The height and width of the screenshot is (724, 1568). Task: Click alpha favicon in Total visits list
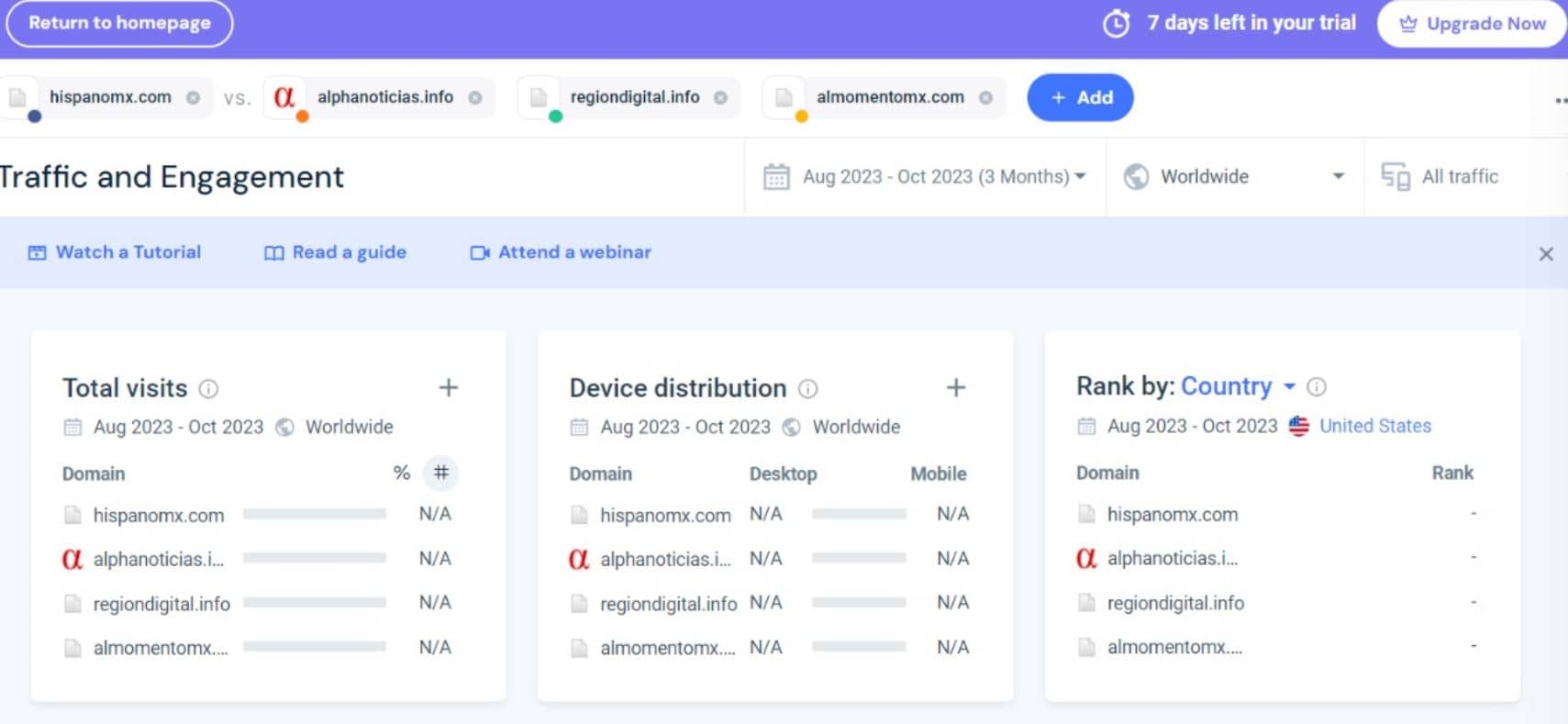(x=72, y=559)
